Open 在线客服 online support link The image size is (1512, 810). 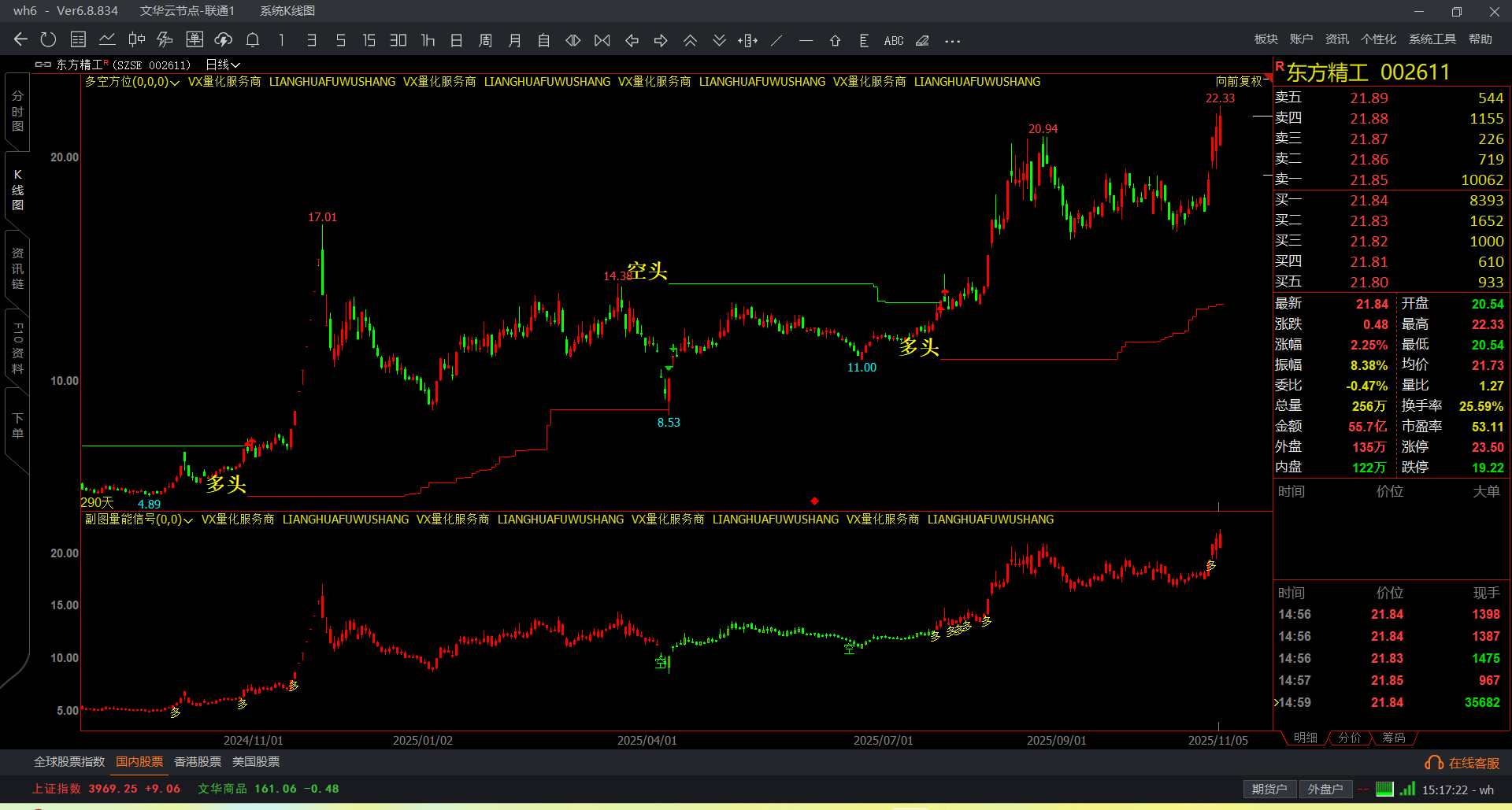1462,763
